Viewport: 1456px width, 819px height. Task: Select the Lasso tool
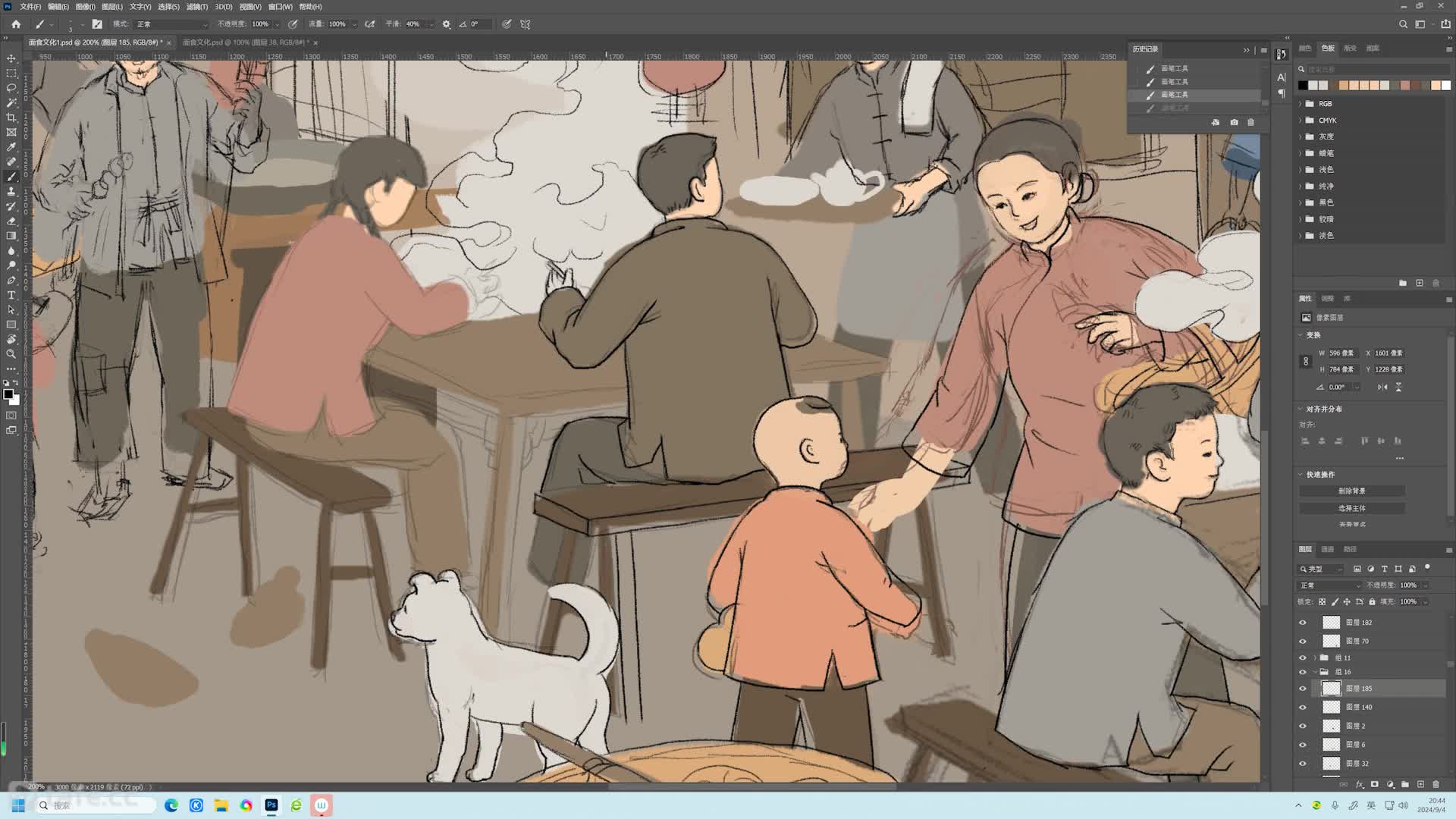pos(11,88)
